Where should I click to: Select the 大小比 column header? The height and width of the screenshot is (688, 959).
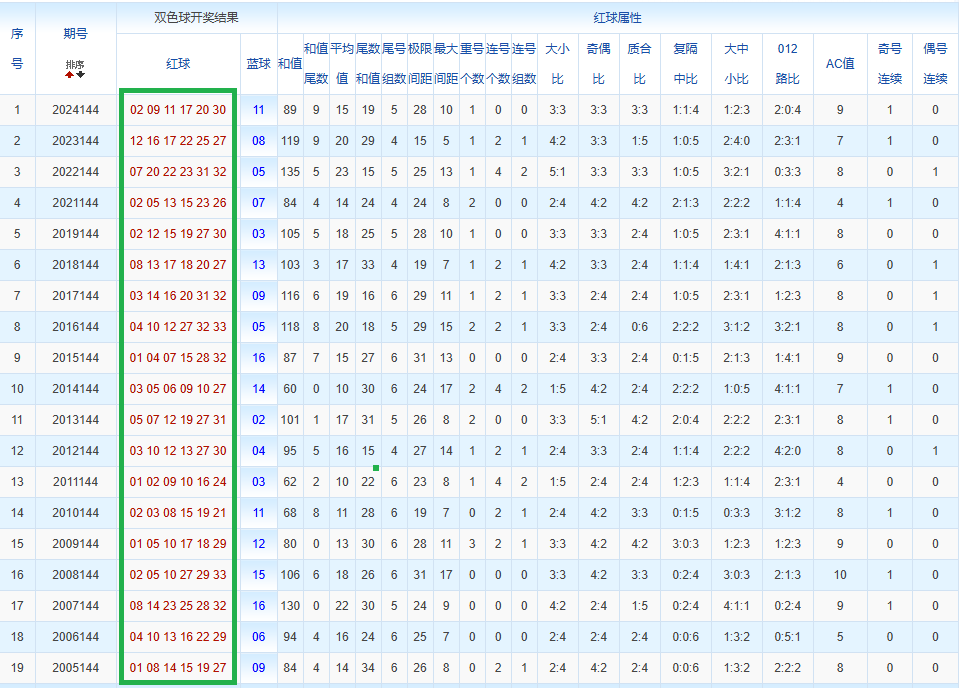pyautogui.click(x=557, y=64)
